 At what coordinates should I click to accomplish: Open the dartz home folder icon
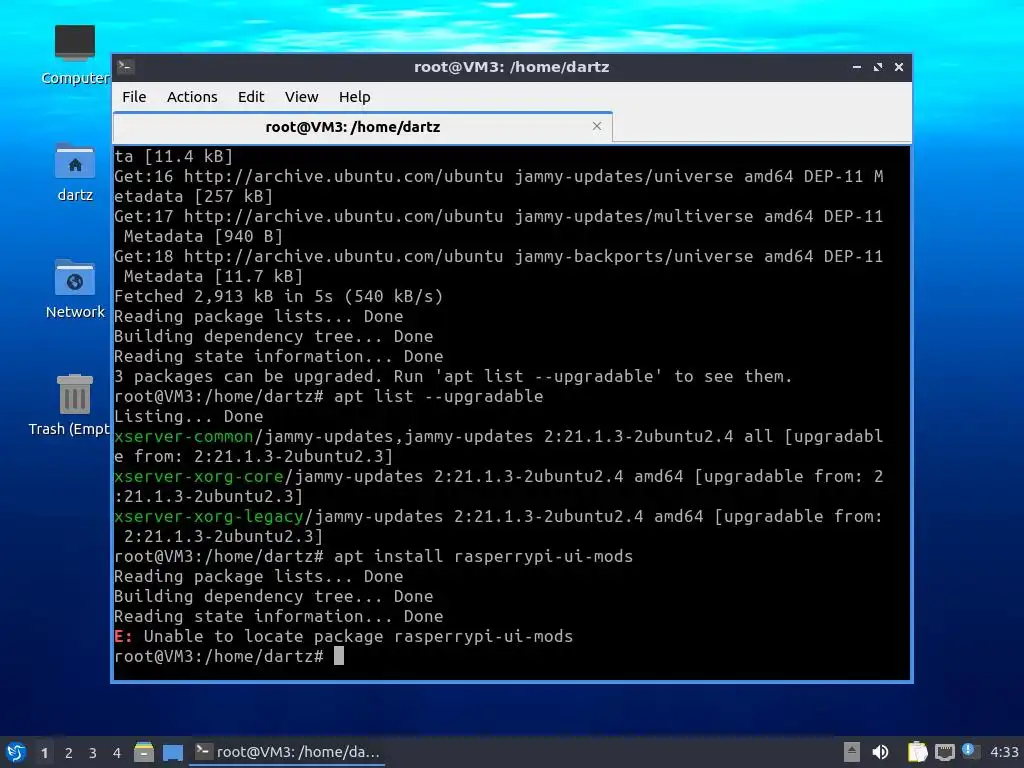click(x=74, y=172)
